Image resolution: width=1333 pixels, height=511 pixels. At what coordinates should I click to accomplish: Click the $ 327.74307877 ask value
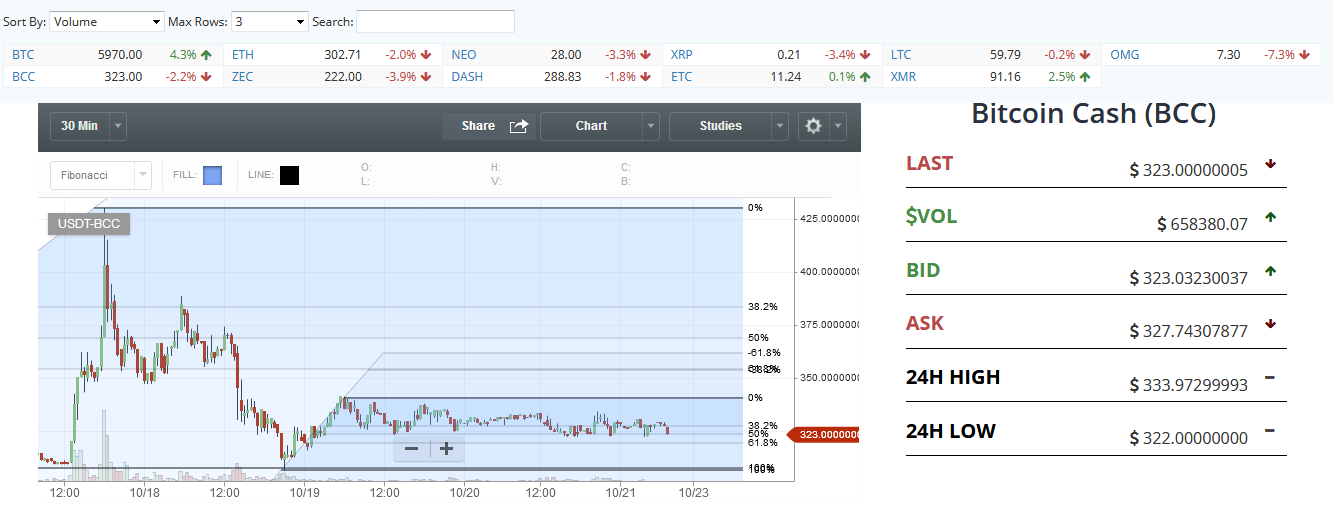click(1189, 331)
